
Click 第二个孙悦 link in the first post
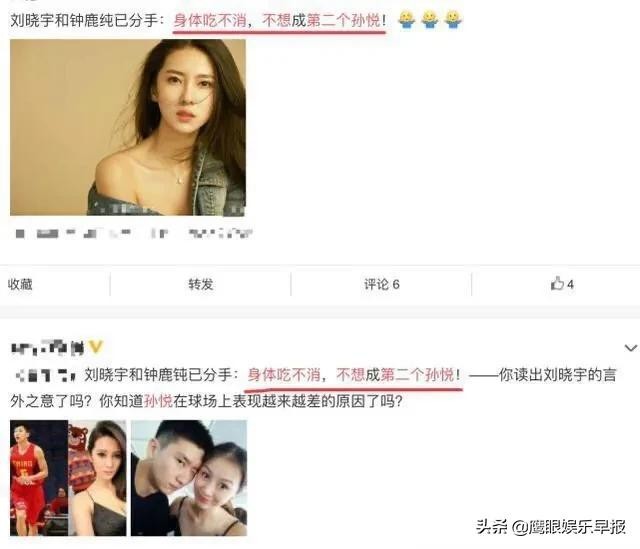point(343,20)
